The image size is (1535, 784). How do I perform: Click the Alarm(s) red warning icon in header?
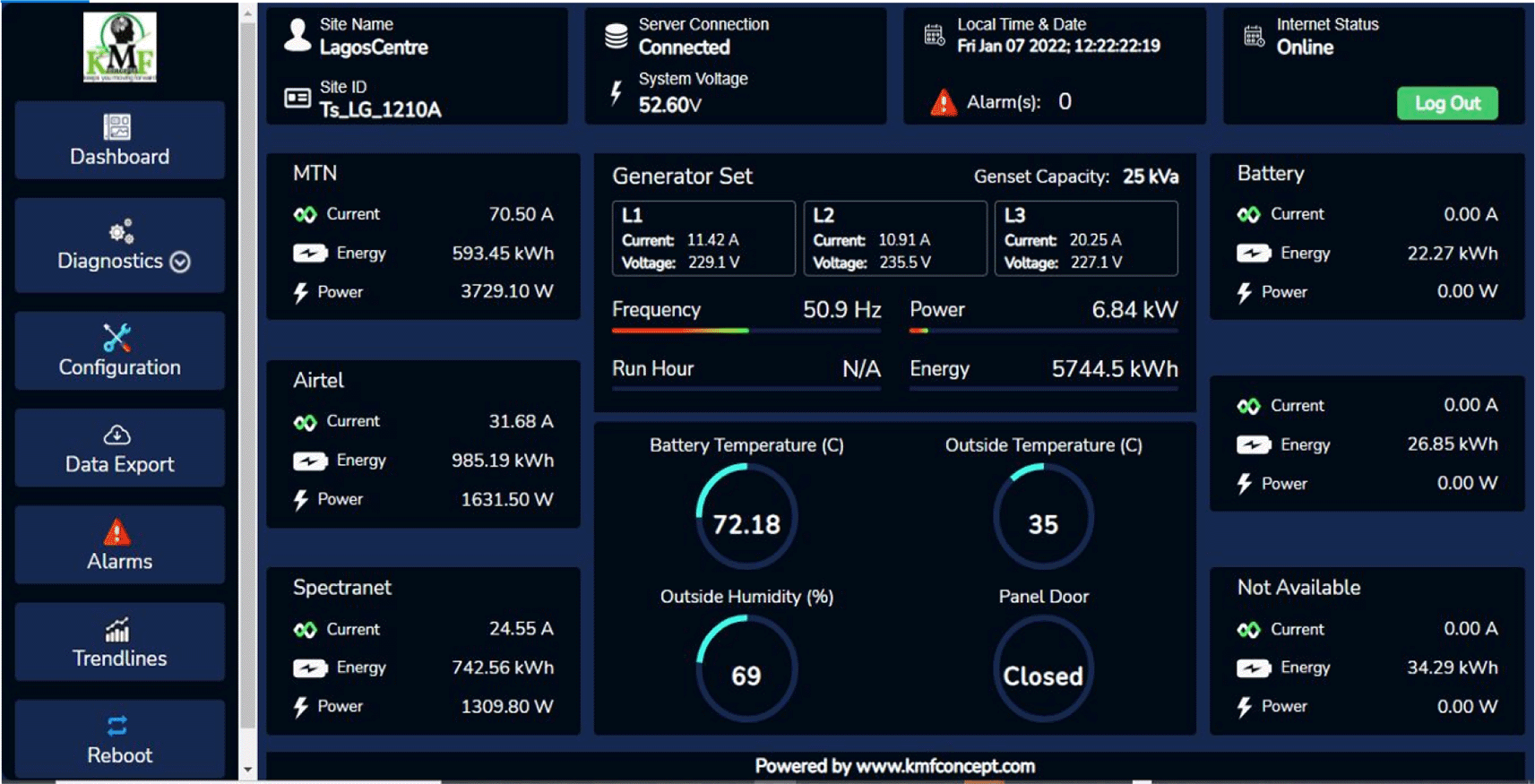coord(943,103)
